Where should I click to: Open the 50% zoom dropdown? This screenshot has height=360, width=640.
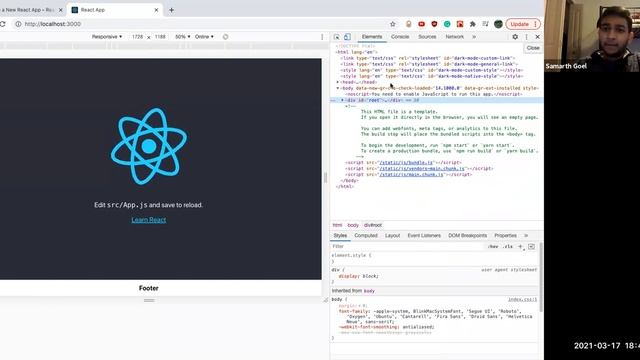[x=182, y=37]
